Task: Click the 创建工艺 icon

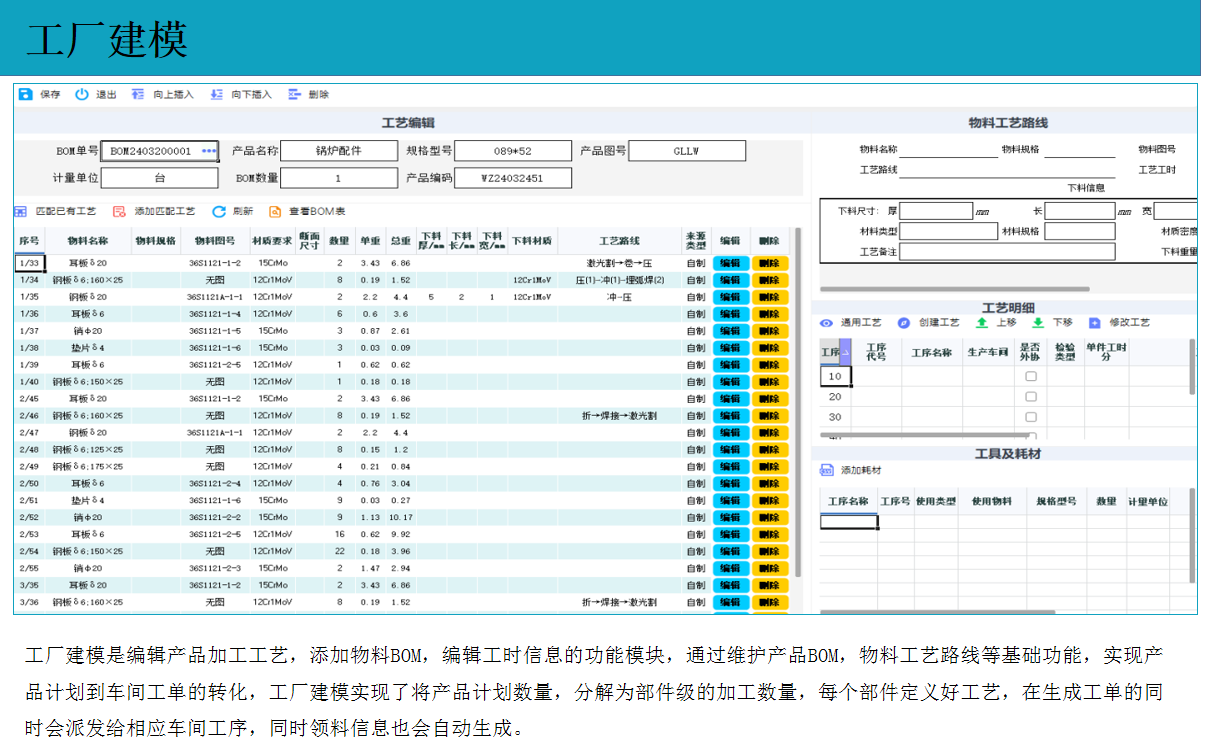Action: [904, 323]
